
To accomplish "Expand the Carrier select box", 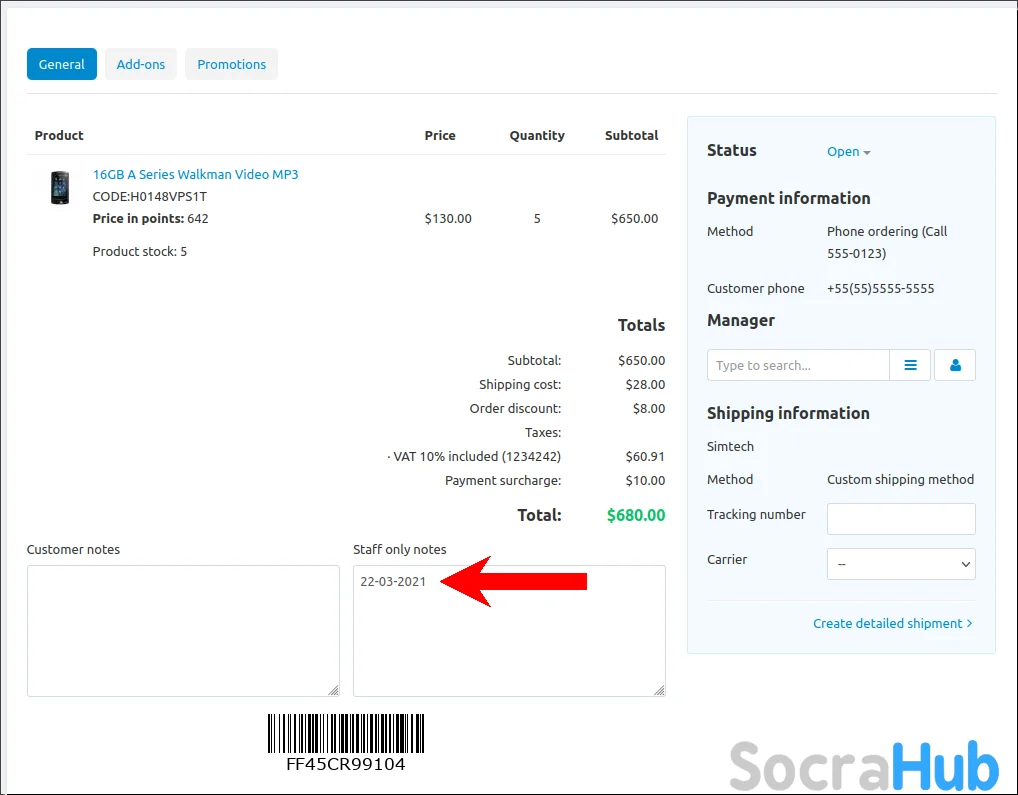I will click(901, 564).
